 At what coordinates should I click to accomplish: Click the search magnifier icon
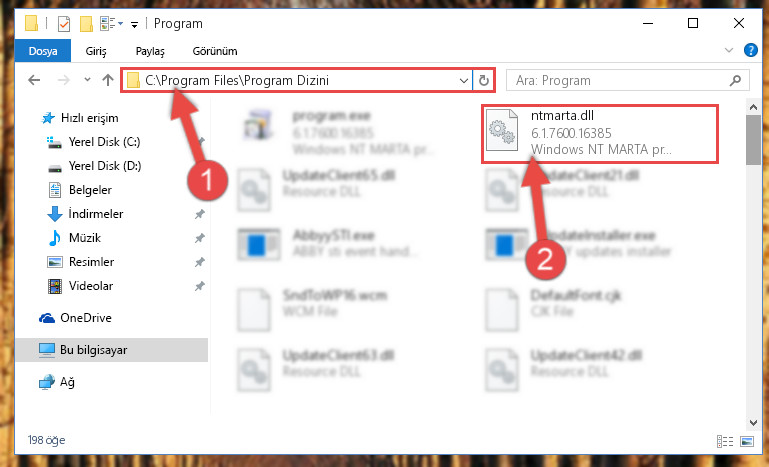(735, 80)
